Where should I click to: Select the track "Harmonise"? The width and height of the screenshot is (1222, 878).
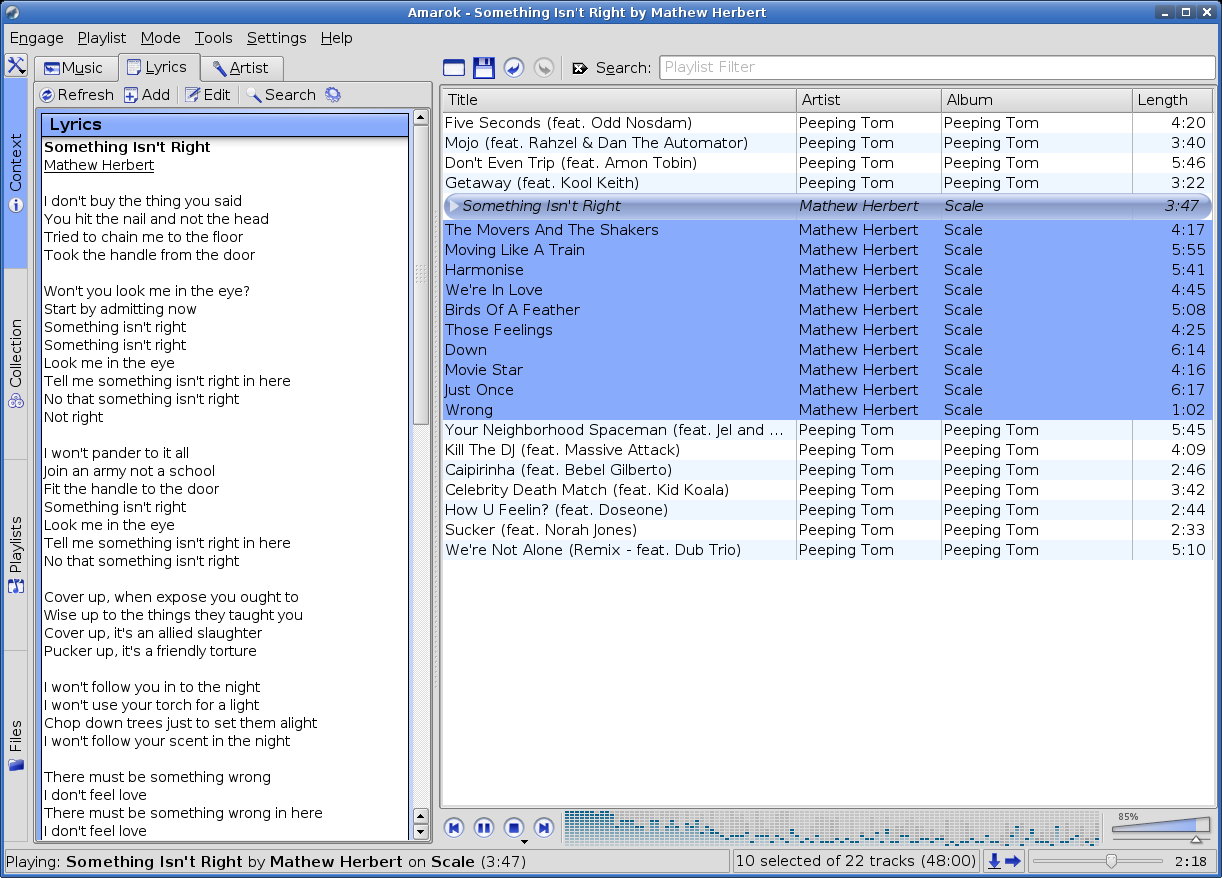827,270
